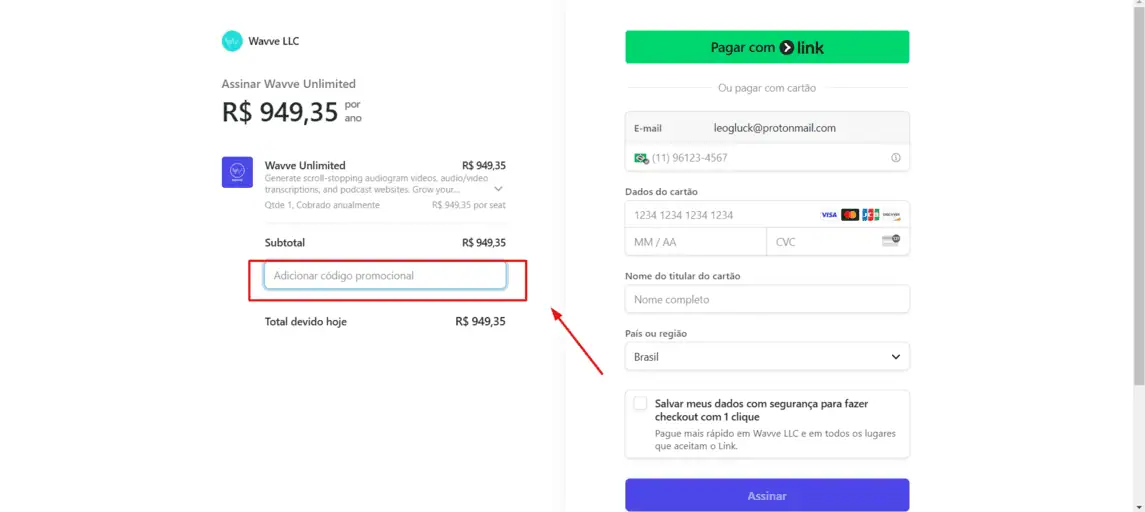The height and width of the screenshot is (512, 1145).
Task: Check the save my data checkbox
Action: (x=640, y=403)
